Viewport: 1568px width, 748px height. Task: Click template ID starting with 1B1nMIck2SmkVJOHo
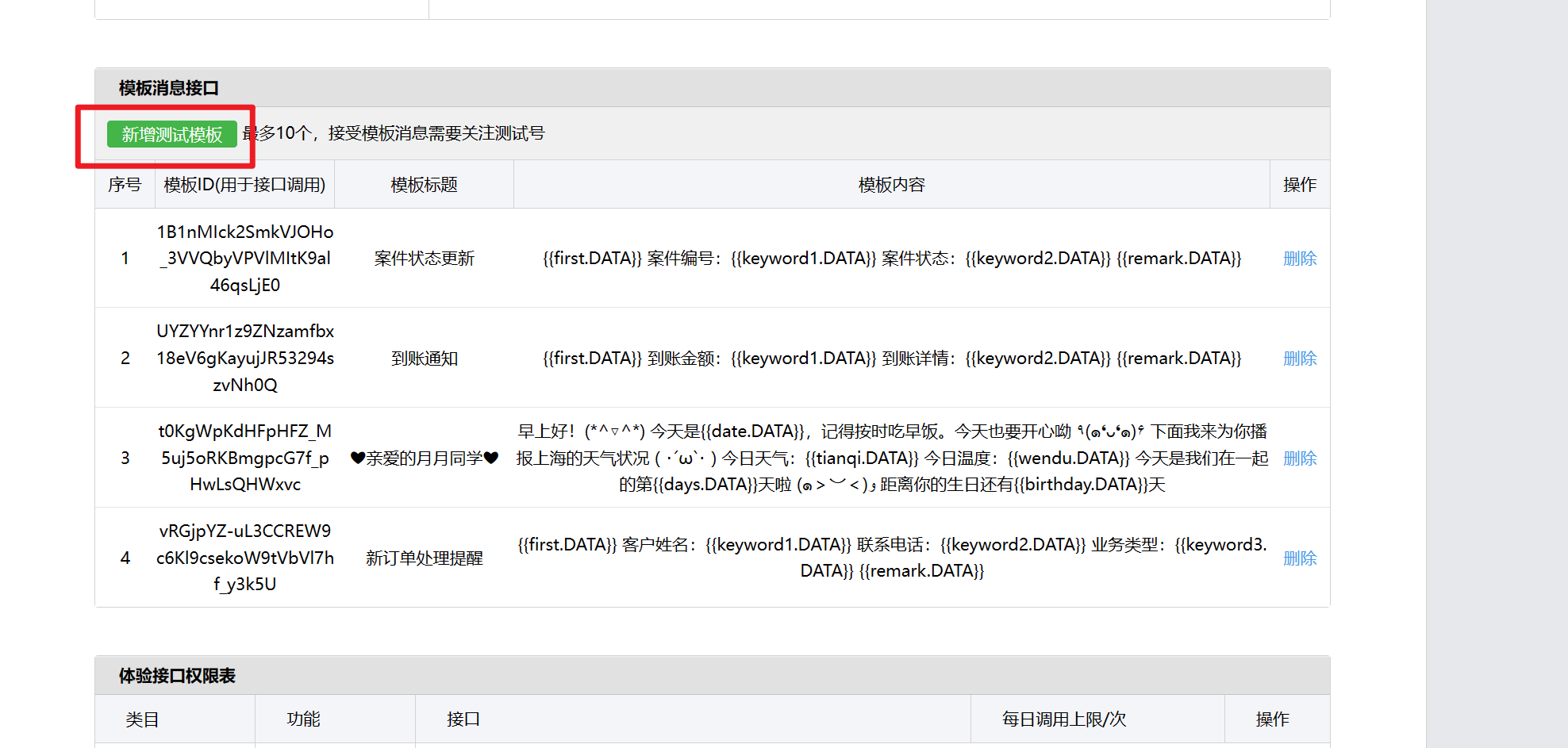click(x=245, y=259)
